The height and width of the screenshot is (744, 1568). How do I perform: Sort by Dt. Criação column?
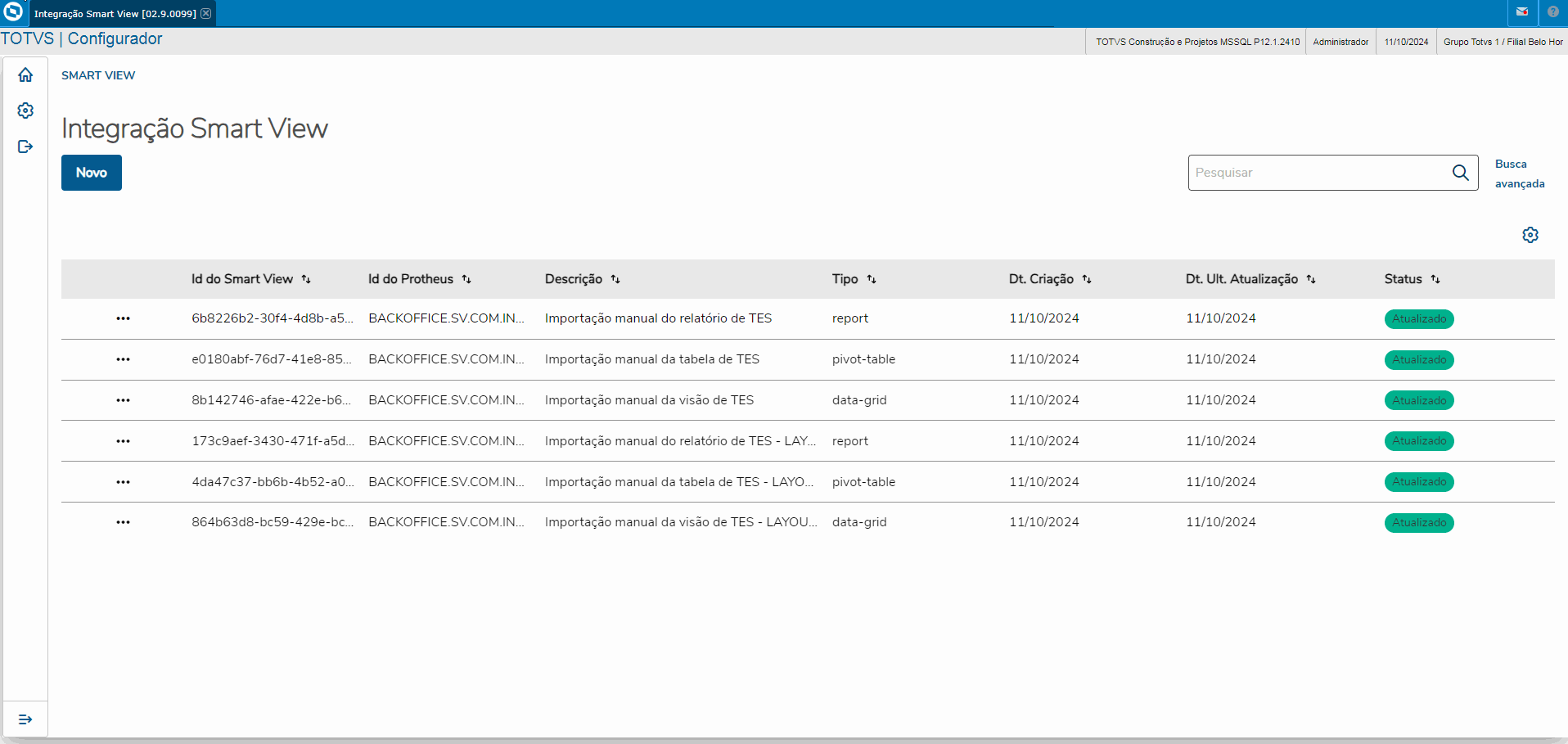pos(1087,279)
